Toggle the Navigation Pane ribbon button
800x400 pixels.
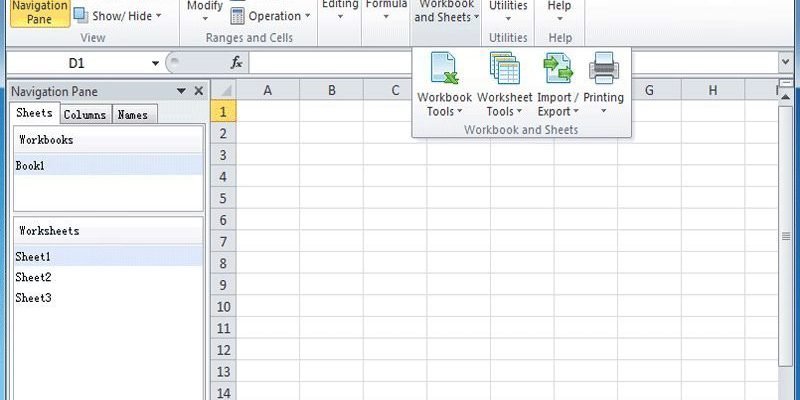(x=40, y=13)
